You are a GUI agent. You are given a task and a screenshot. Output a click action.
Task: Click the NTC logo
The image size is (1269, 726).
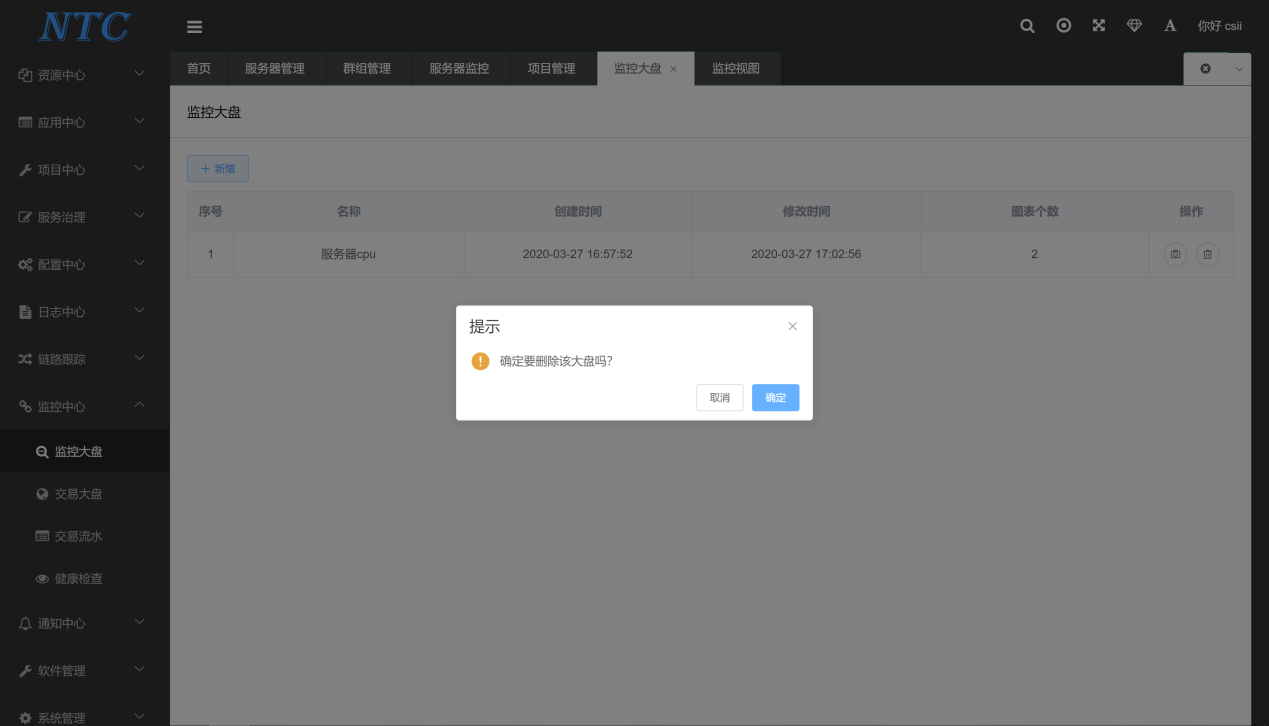[x=85, y=26]
